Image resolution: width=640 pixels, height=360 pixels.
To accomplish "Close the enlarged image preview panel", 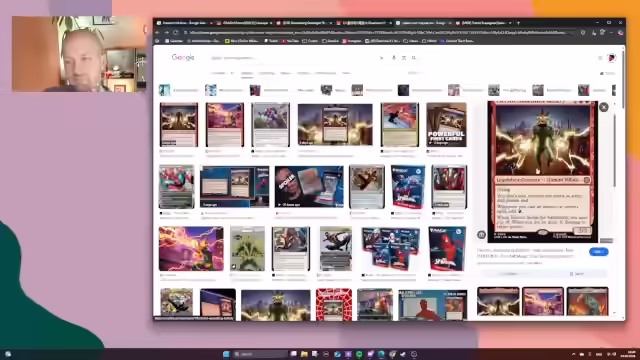I will coord(604,107).
